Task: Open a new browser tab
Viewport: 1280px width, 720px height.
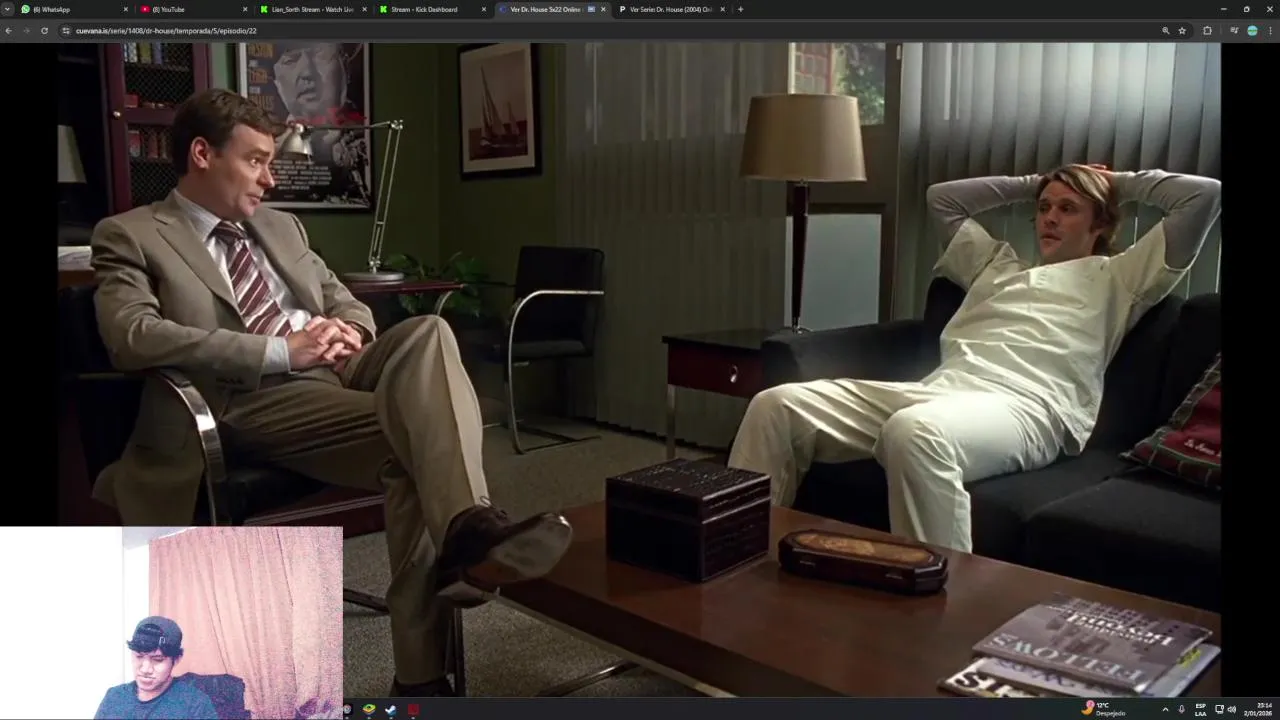Action: tap(740, 9)
